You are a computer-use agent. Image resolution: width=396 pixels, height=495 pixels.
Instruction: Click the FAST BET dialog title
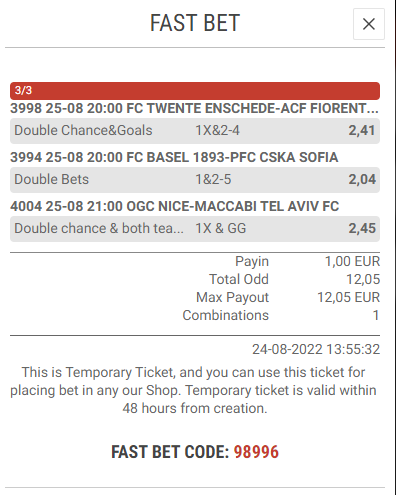pyautogui.click(x=195, y=23)
